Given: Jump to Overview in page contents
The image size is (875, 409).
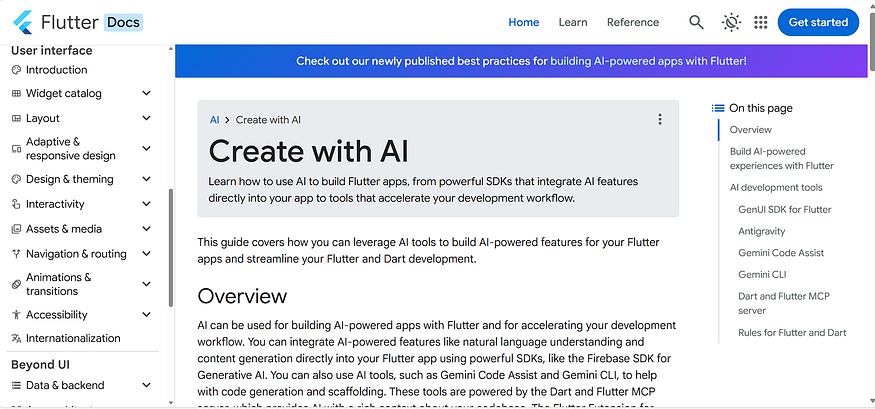Looking at the screenshot, I should (x=751, y=130).
